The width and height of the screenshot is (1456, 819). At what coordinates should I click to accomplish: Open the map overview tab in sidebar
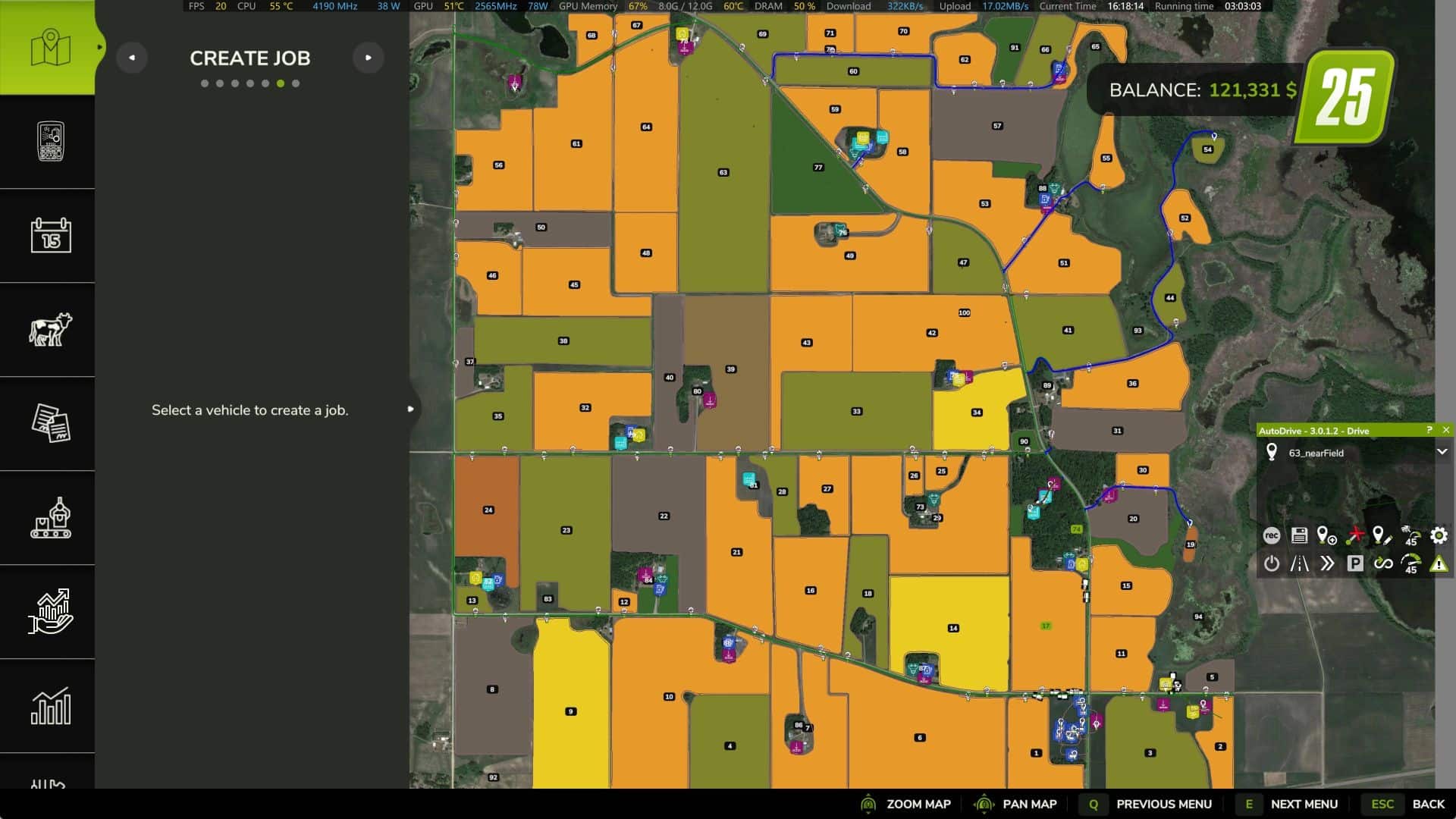click(48, 47)
